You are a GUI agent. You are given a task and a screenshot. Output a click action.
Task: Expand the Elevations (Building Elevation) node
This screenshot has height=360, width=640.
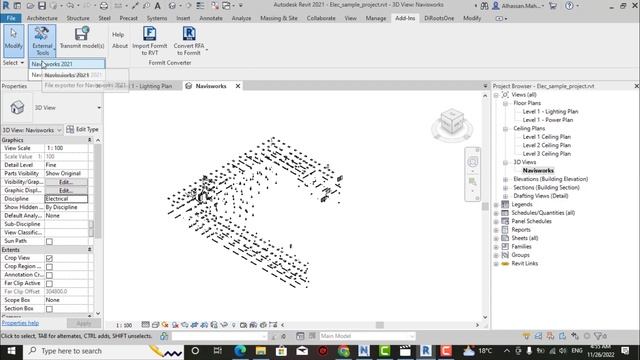[505, 179]
